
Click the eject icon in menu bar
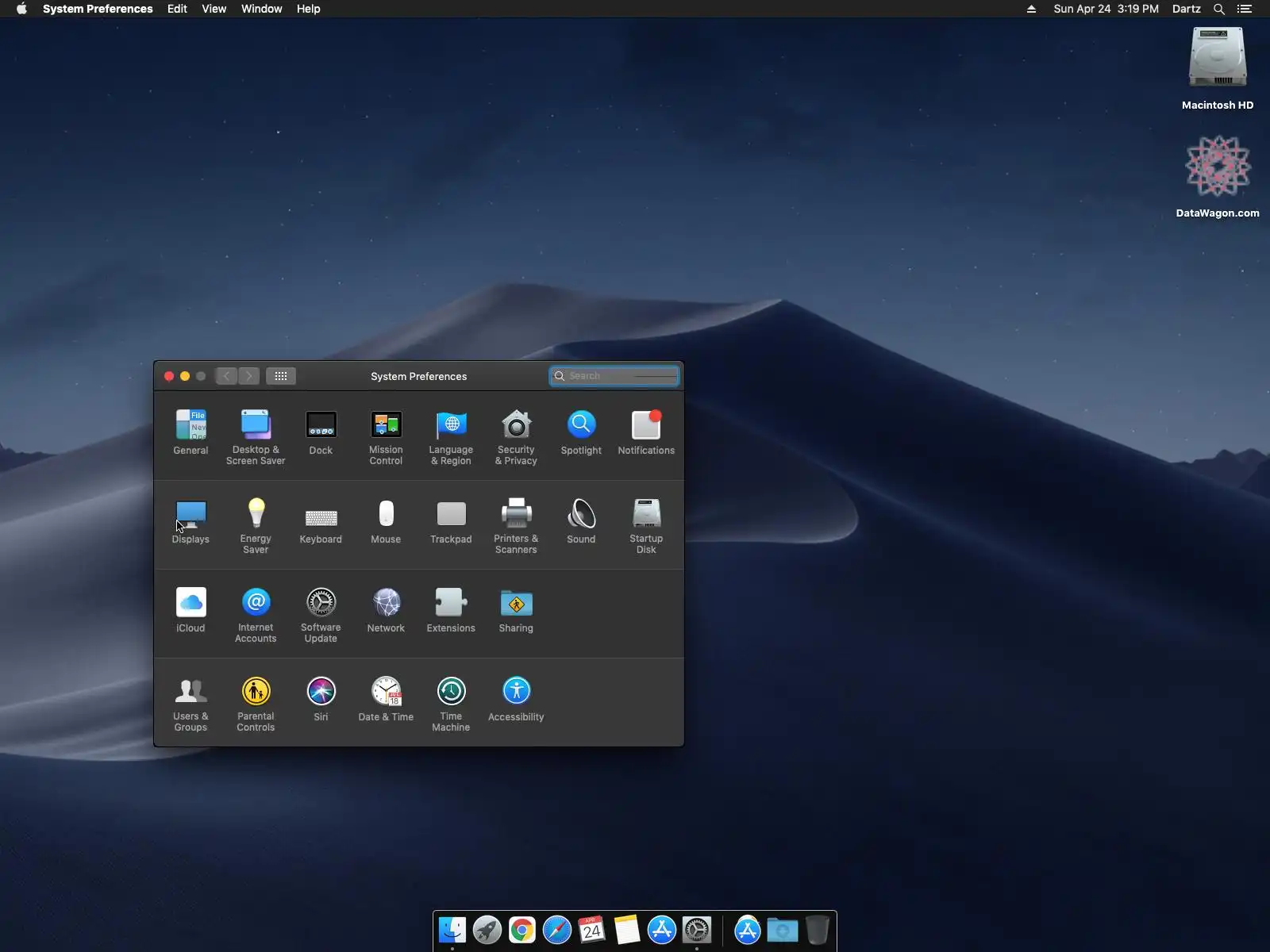(x=1031, y=9)
